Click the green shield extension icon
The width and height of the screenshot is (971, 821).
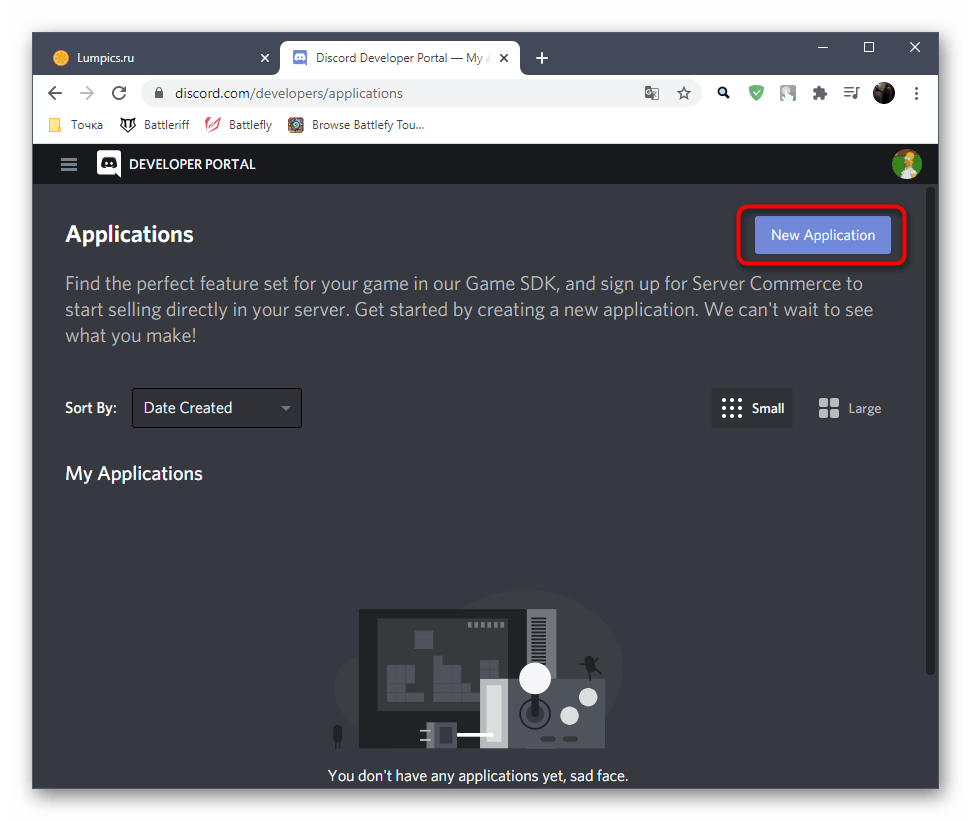click(757, 93)
